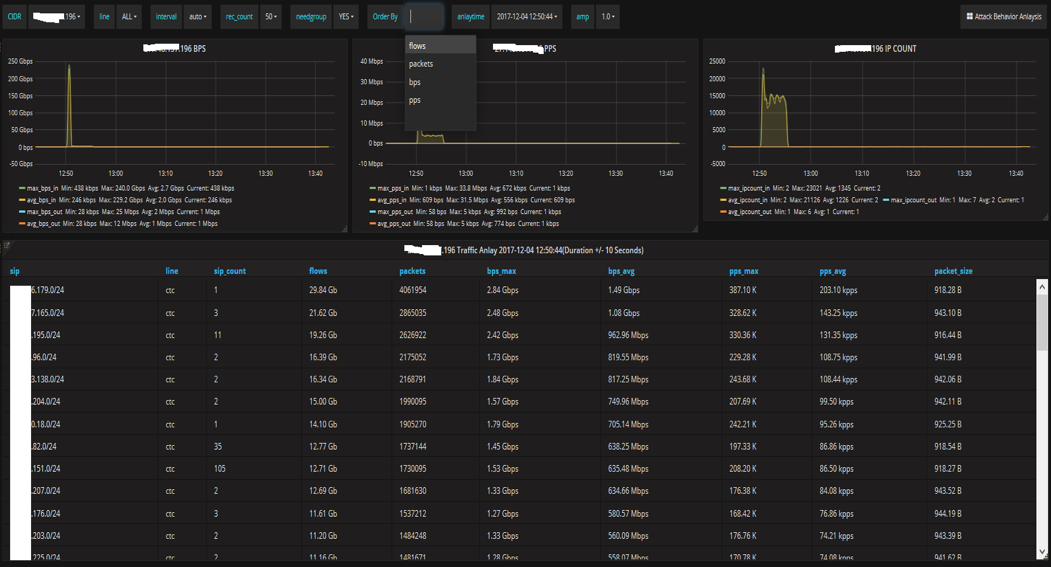This screenshot has height=567, width=1051.
Task: Open the Traffic Anlay table panel title menu
Action: point(523,250)
